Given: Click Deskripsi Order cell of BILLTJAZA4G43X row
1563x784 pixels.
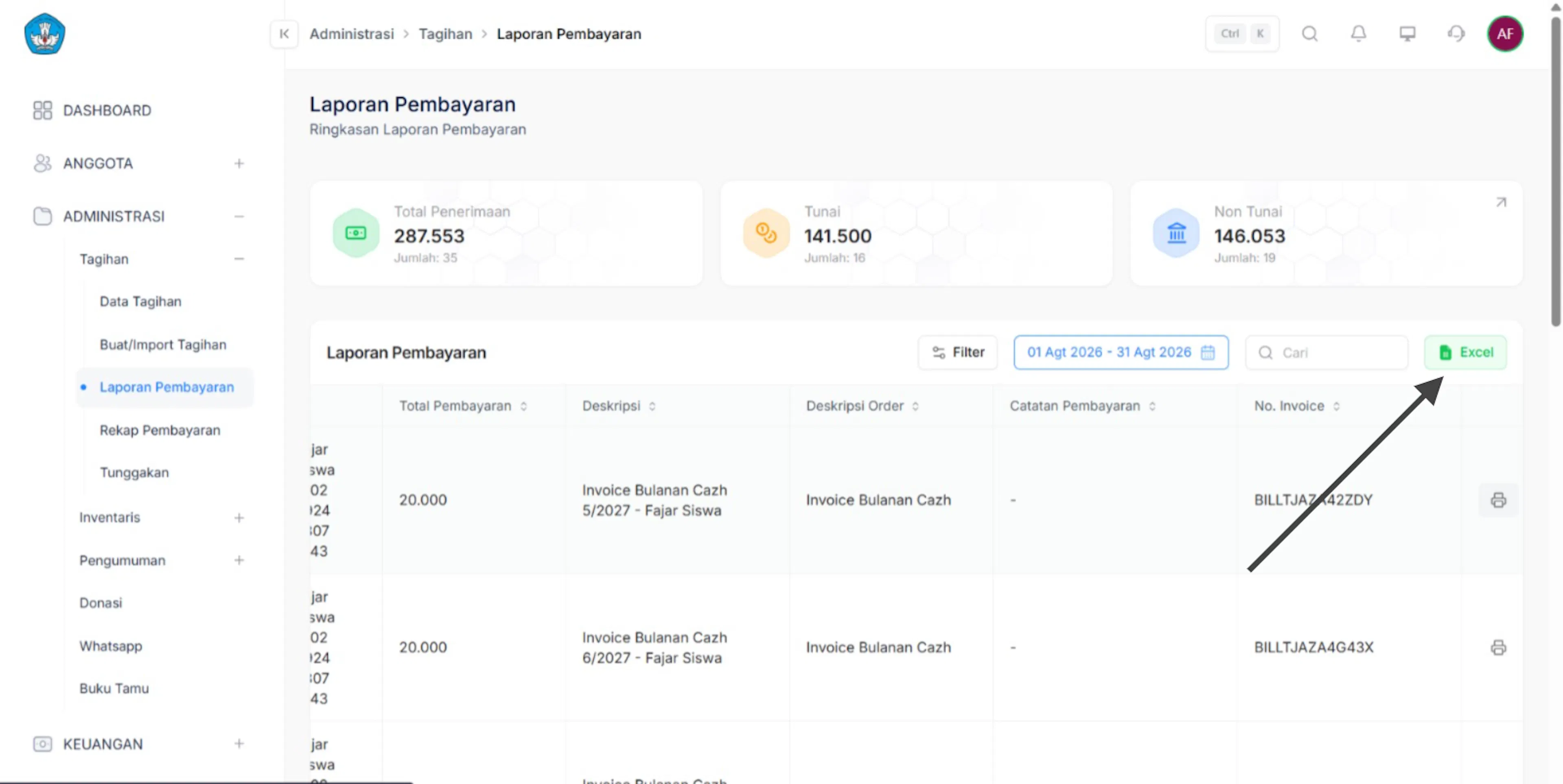Looking at the screenshot, I should (878, 648).
